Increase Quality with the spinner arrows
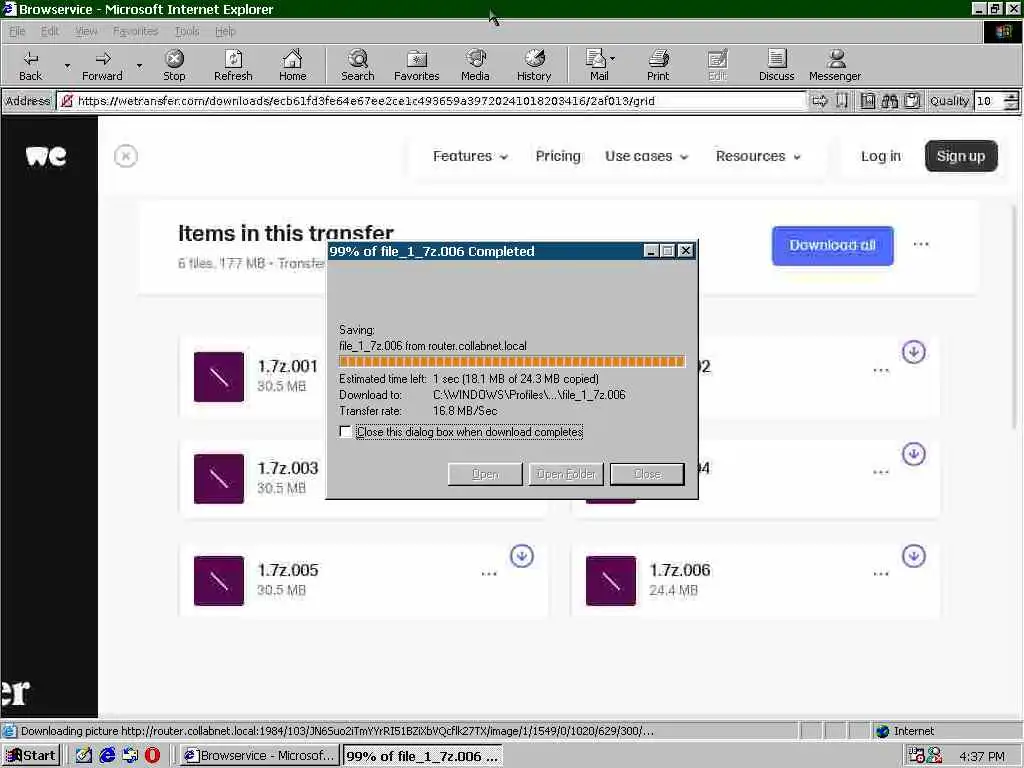The image size is (1024, 768). (x=1011, y=97)
